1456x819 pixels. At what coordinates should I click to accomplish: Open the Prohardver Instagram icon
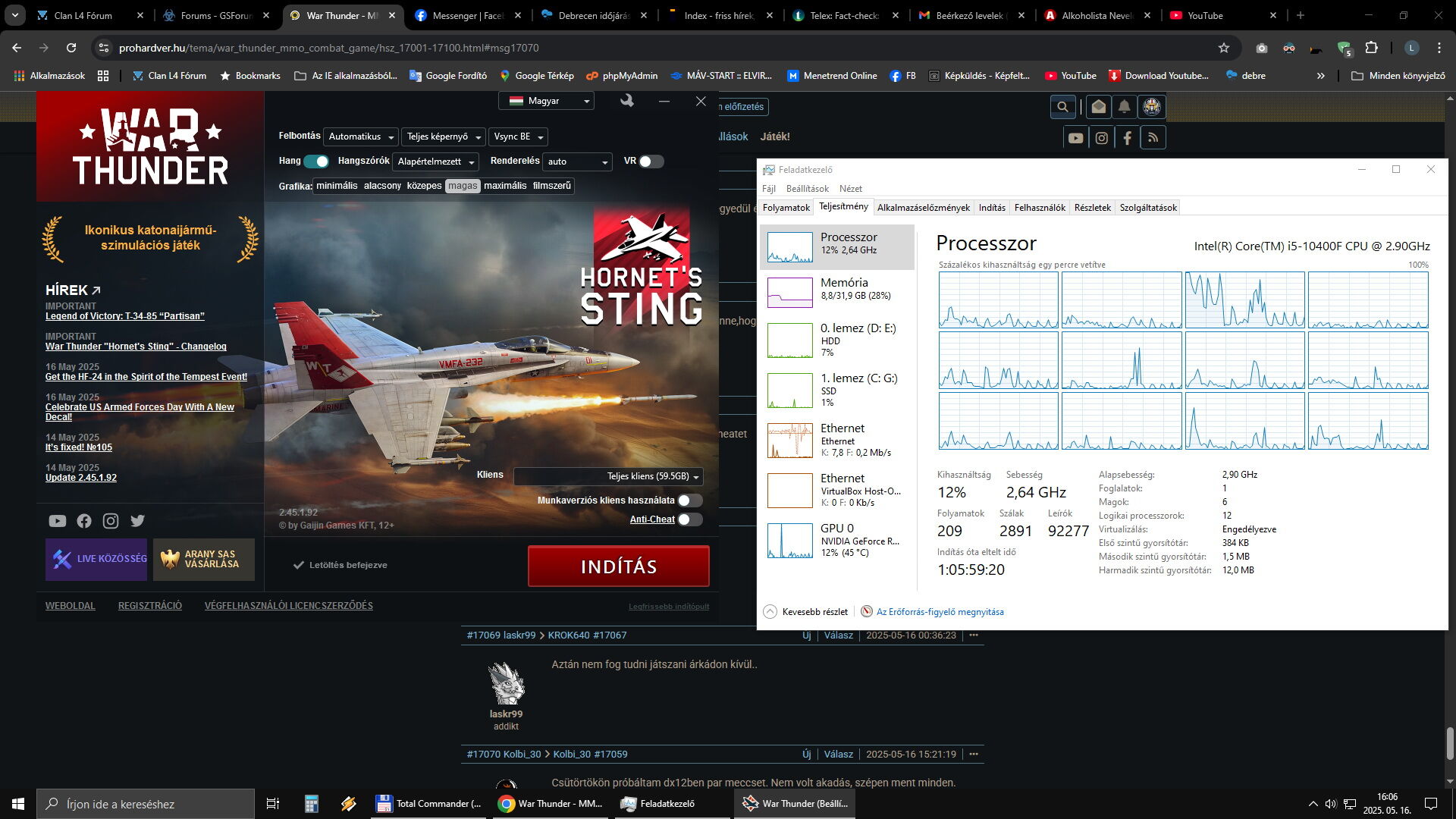point(1102,138)
